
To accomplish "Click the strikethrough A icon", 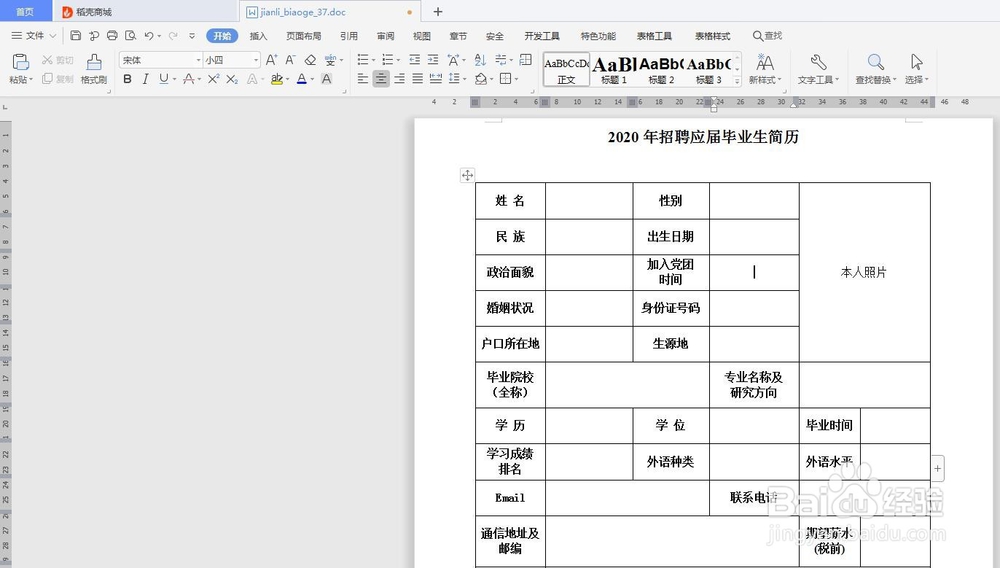I will (188, 79).
